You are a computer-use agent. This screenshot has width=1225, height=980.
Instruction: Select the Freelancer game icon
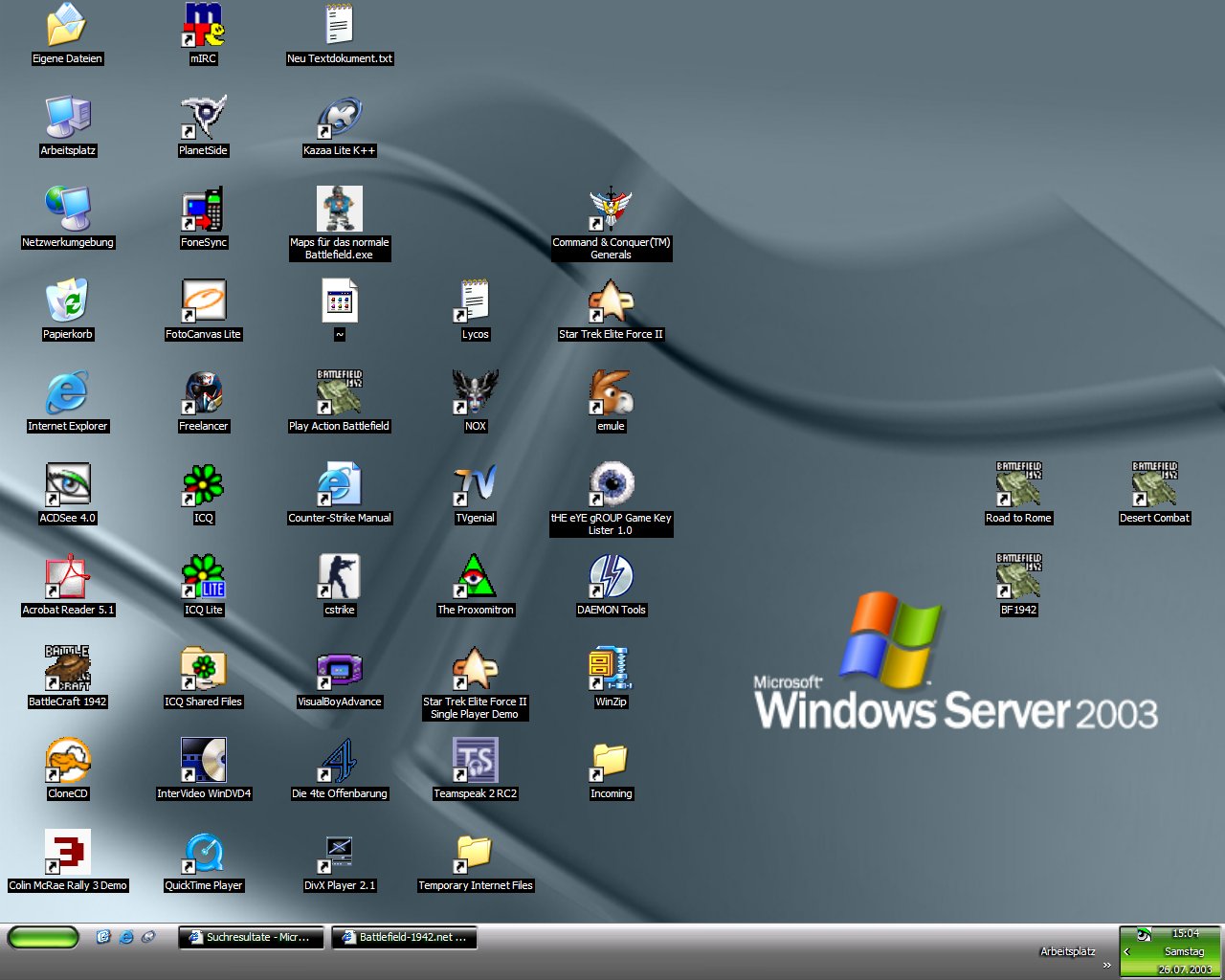coord(203,393)
